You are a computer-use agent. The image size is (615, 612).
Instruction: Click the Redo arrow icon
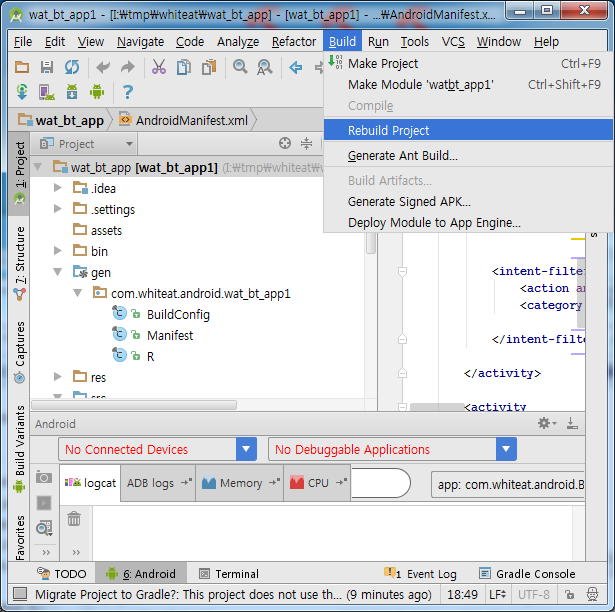click(127, 67)
